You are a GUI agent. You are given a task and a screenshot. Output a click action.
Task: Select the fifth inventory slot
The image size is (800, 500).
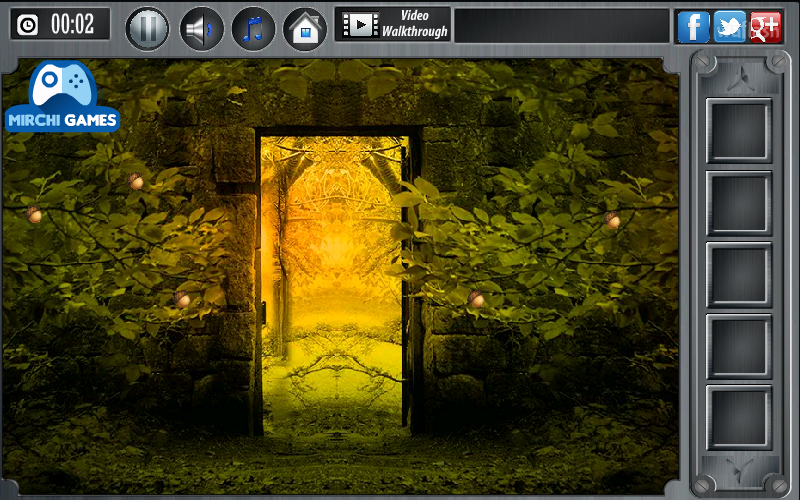tap(739, 417)
